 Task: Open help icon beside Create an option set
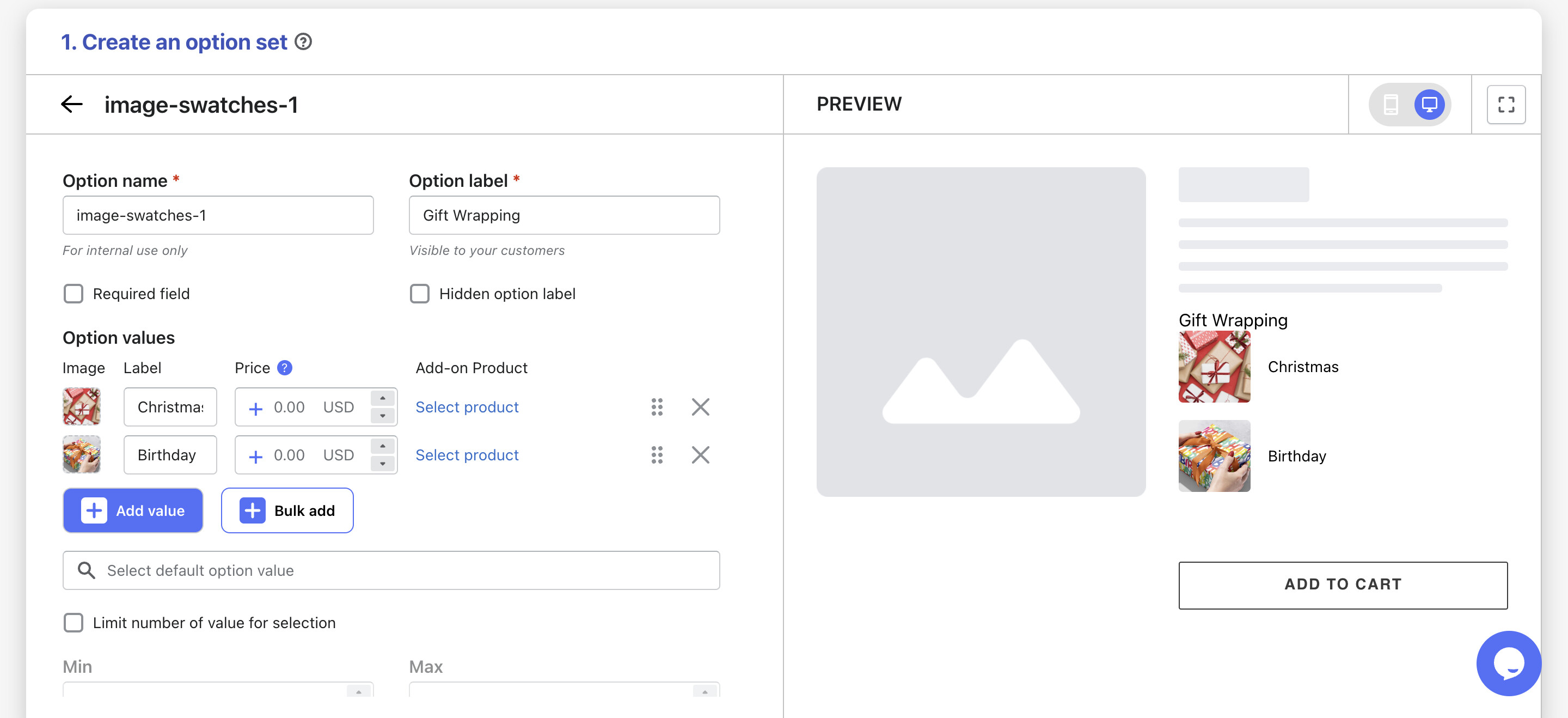(x=303, y=42)
